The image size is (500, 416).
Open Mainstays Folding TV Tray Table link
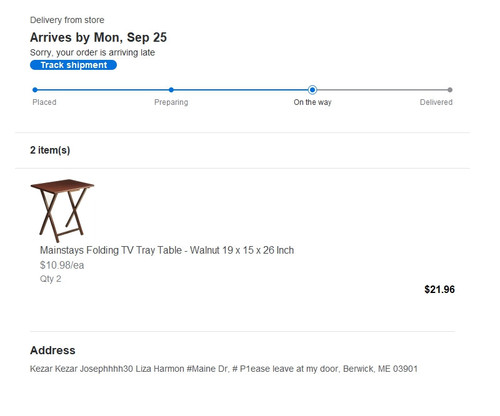167,250
